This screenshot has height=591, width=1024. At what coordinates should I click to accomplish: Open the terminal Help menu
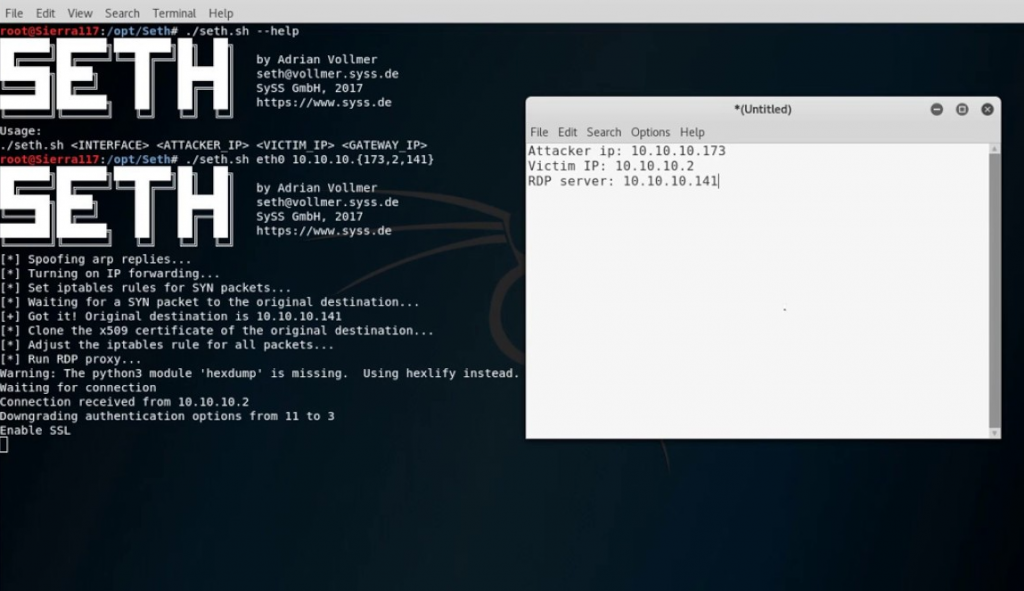[x=221, y=13]
